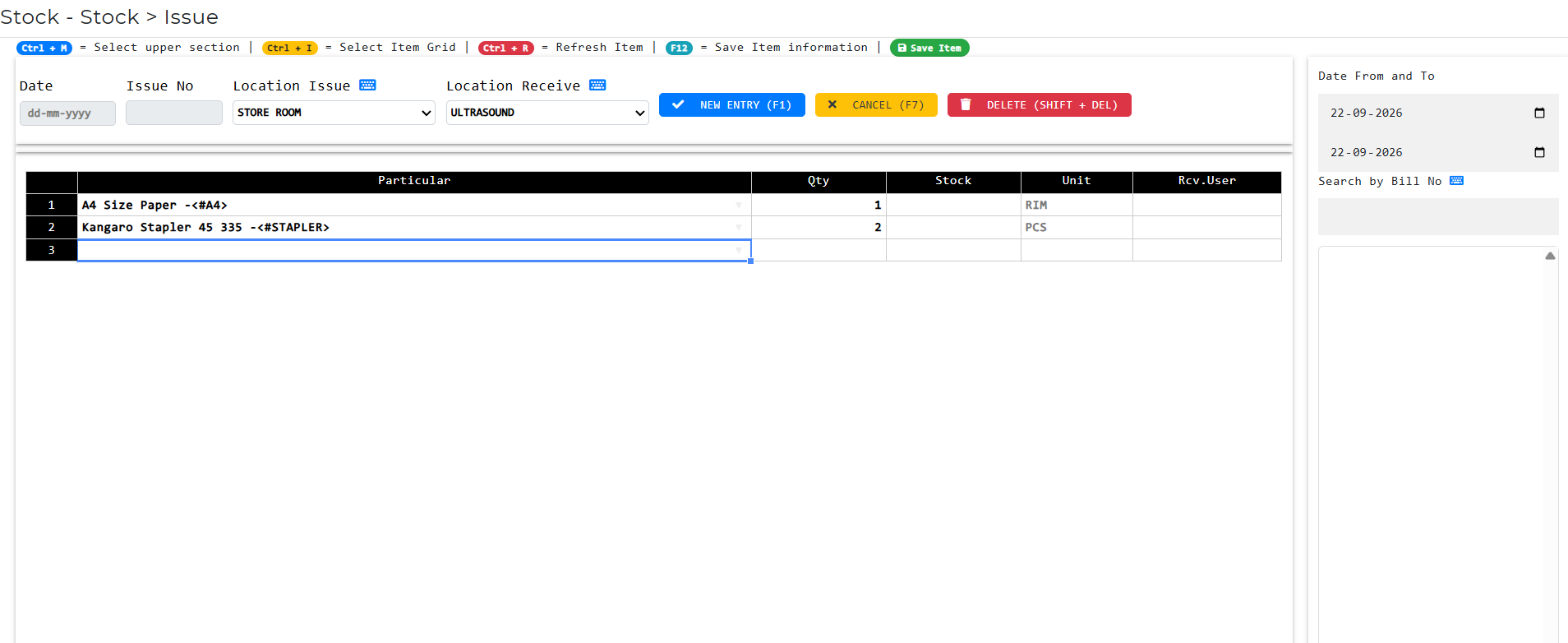The height and width of the screenshot is (643, 1568).
Task: Click Stock cell of A4 Size Paper row
Action: [x=953, y=206]
